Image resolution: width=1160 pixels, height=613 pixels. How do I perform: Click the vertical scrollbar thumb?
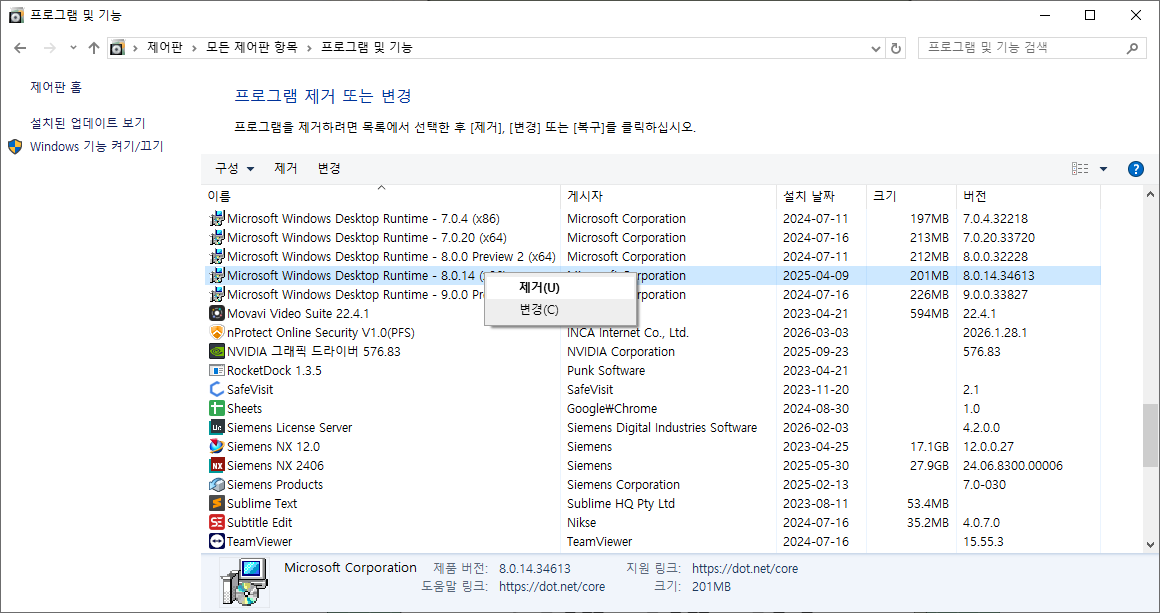click(x=1150, y=435)
